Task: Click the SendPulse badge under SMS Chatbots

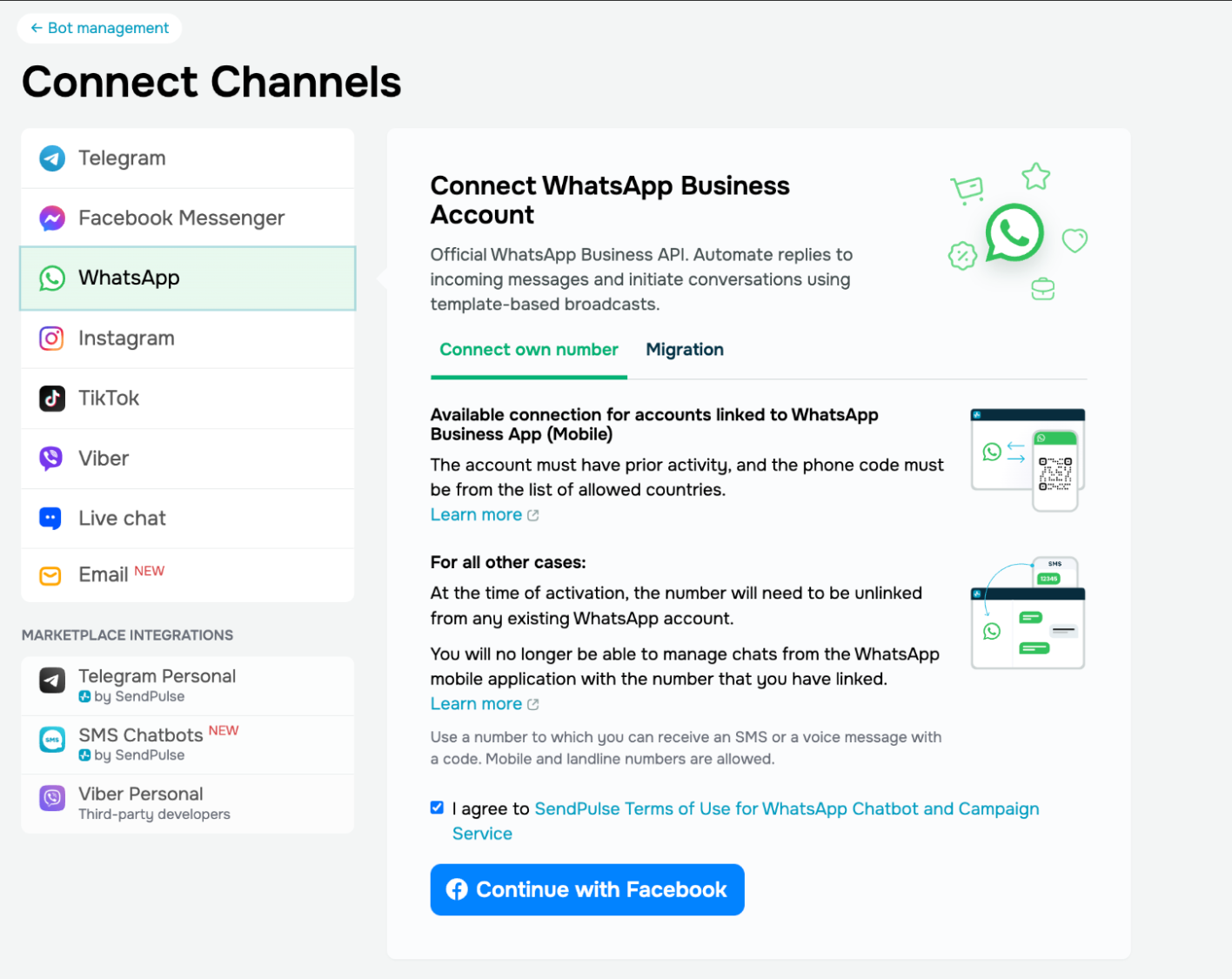Action: coord(84,755)
